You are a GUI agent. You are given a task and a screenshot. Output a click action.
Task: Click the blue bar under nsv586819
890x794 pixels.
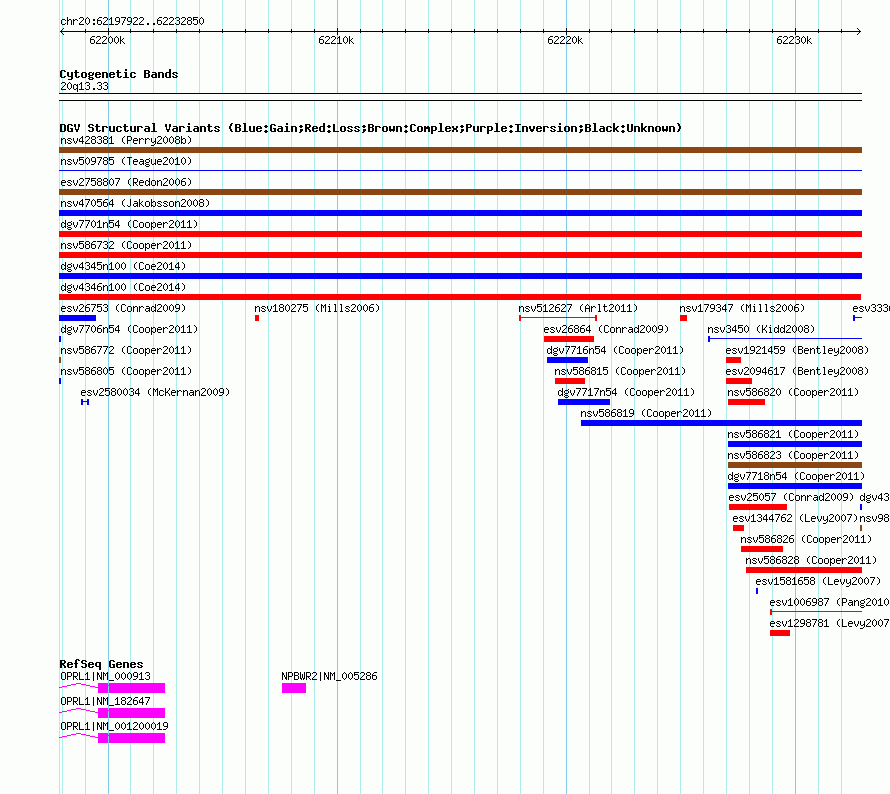(x=721, y=423)
